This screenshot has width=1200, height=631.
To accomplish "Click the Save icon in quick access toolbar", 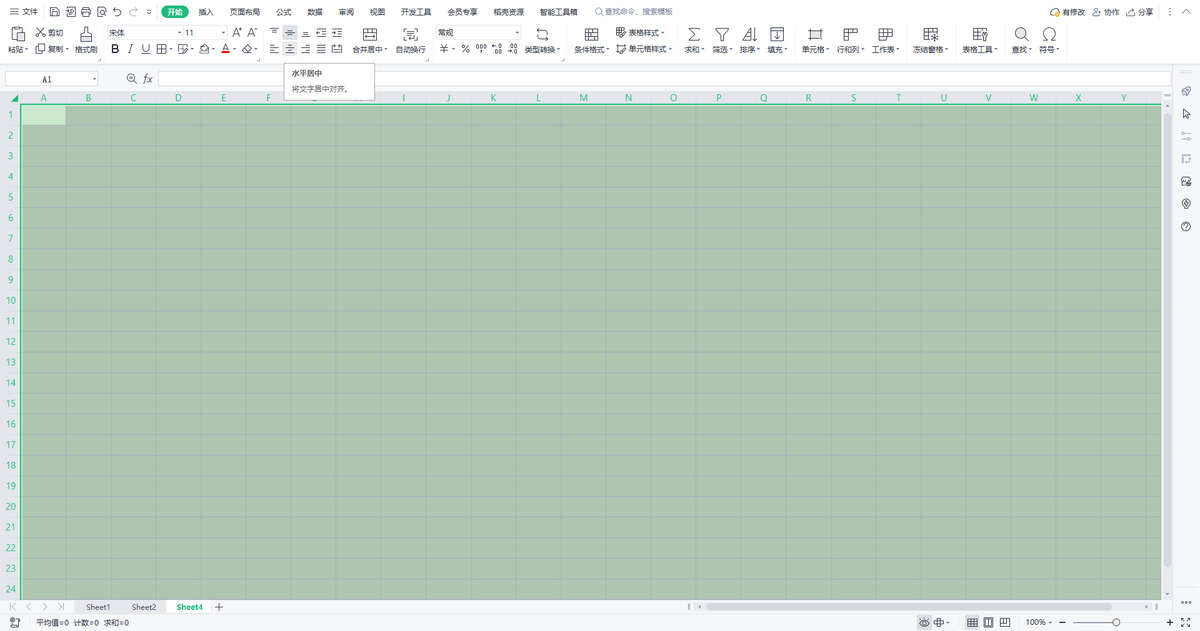I will click(x=54, y=12).
